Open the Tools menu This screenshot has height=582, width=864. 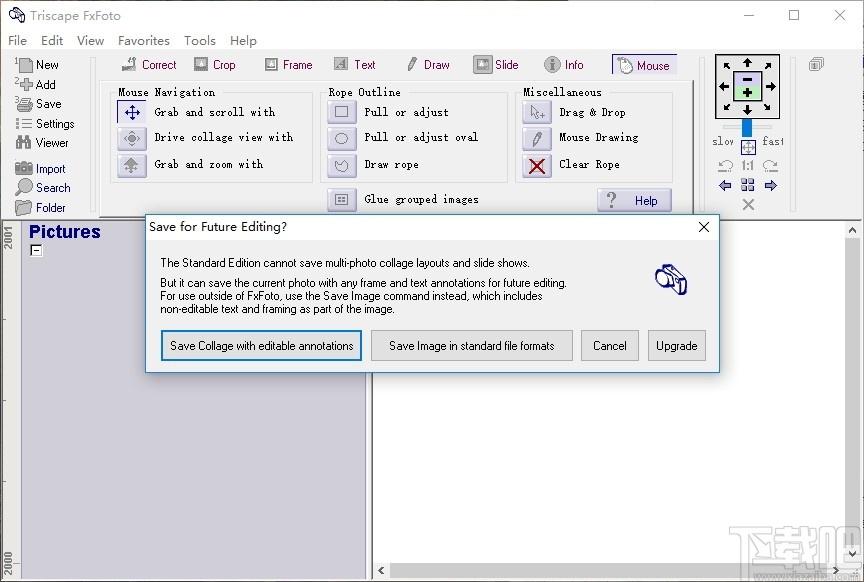(199, 40)
